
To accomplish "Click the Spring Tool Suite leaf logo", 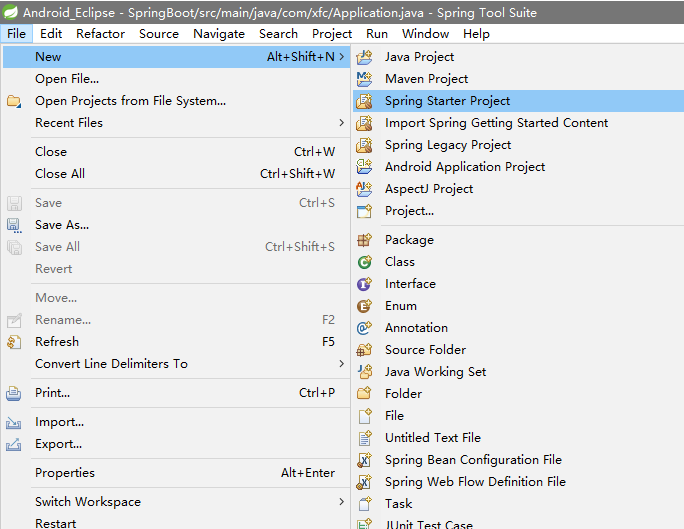I will coord(10,12).
